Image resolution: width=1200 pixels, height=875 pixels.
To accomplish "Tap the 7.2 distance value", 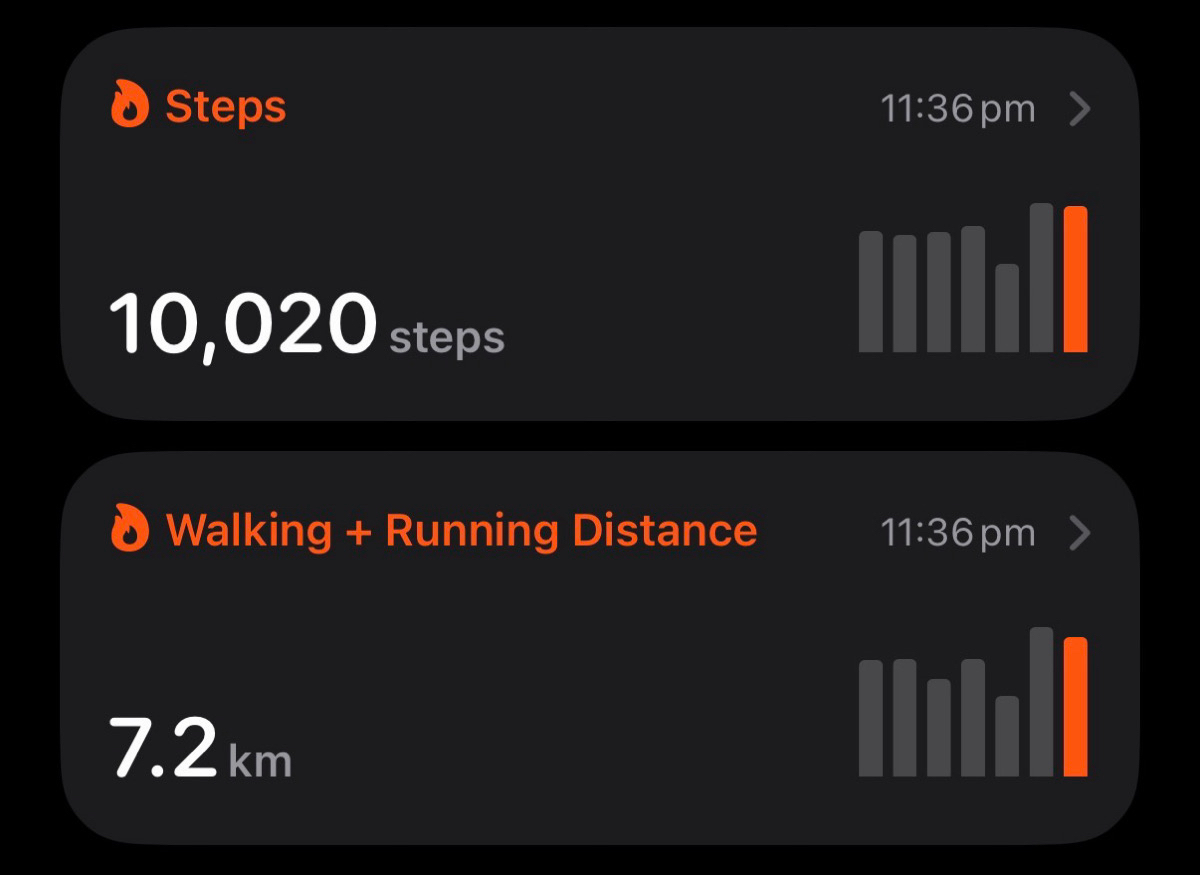I will click(162, 749).
